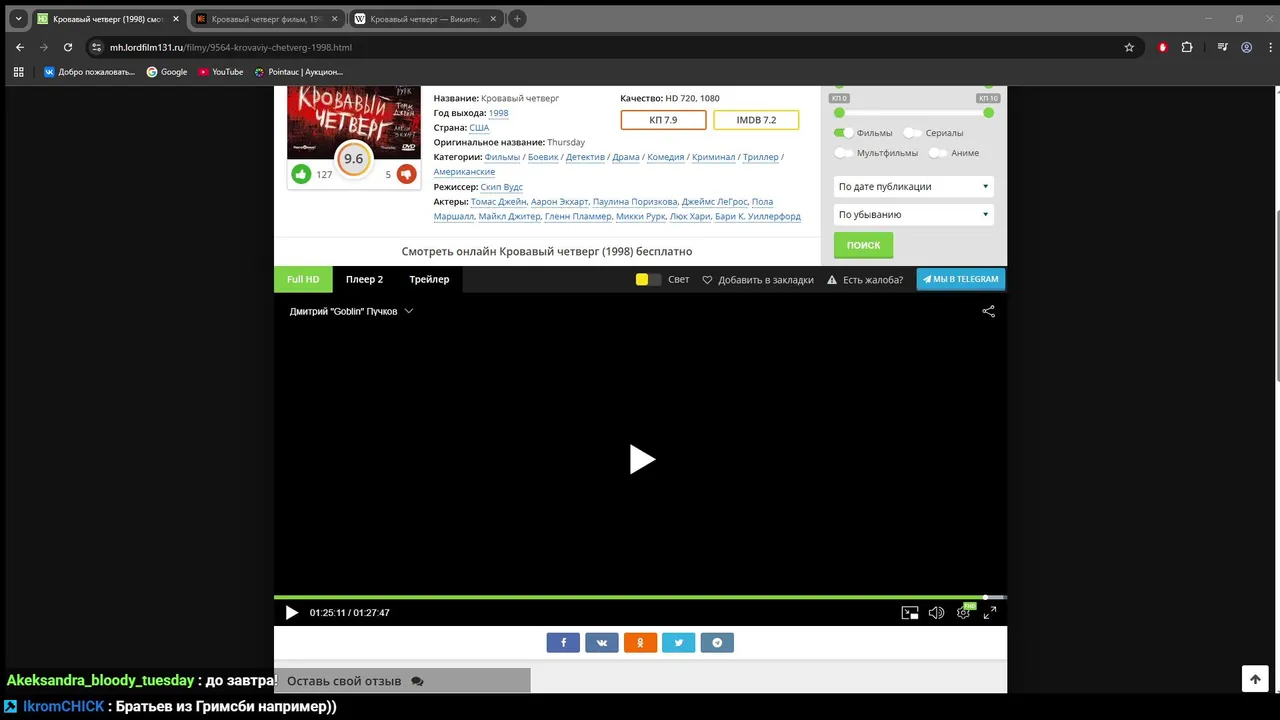Close the first Кровавый четверг tab

pyautogui.click(x=176, y=18)
